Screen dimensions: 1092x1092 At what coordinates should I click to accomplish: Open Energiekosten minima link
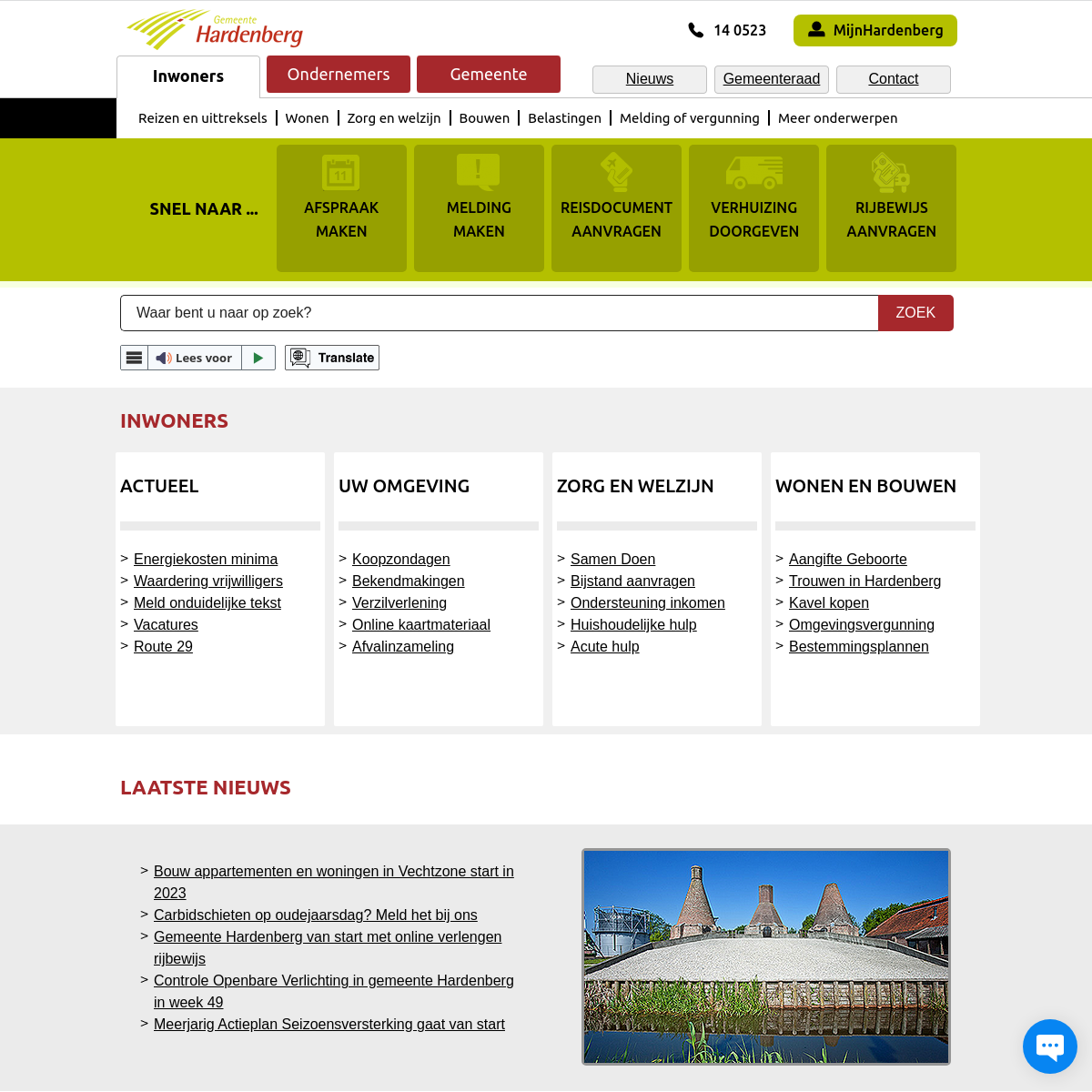coord(206,559)
